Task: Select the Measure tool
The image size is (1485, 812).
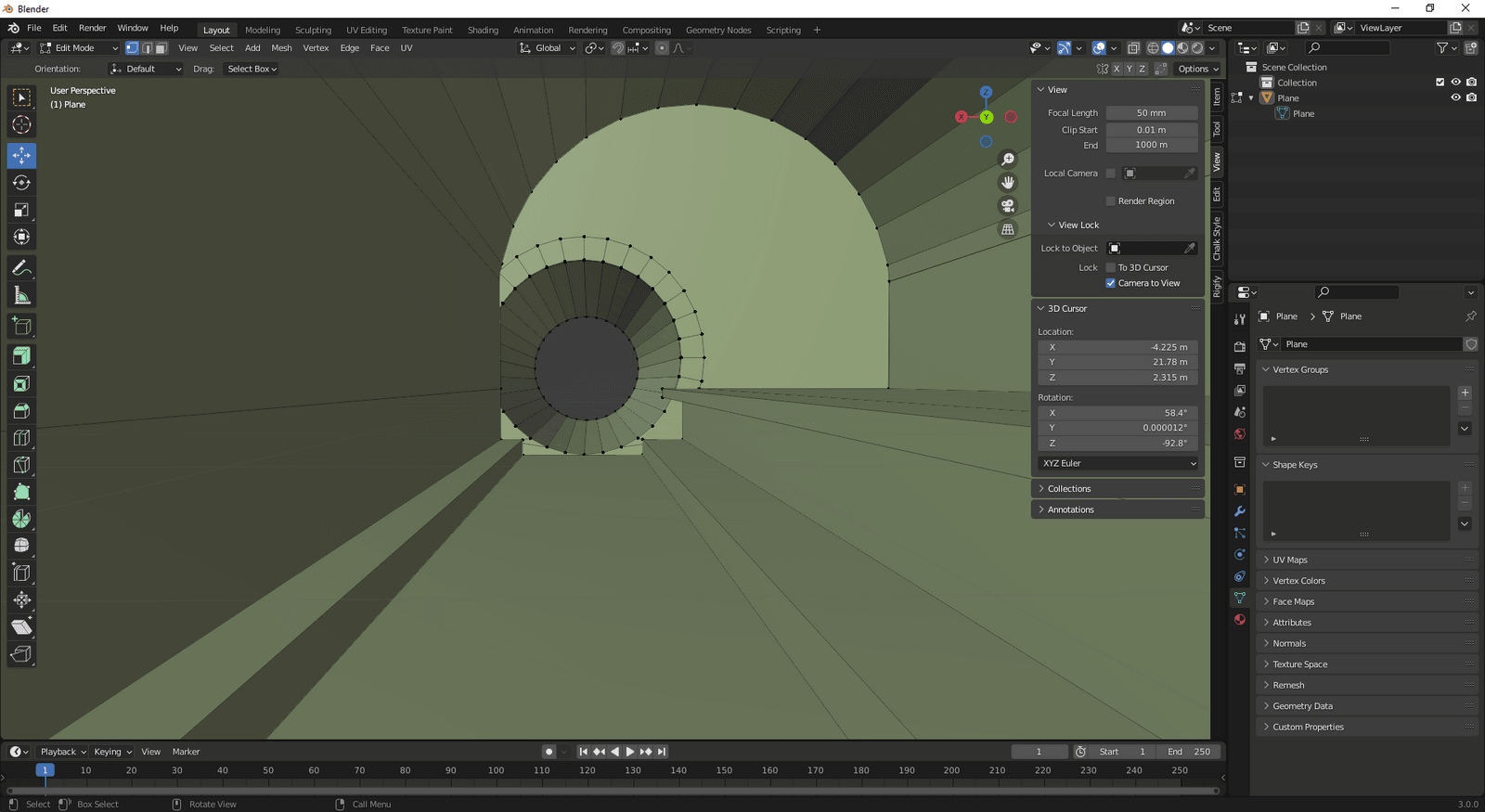Action: (x=21, y=296)
